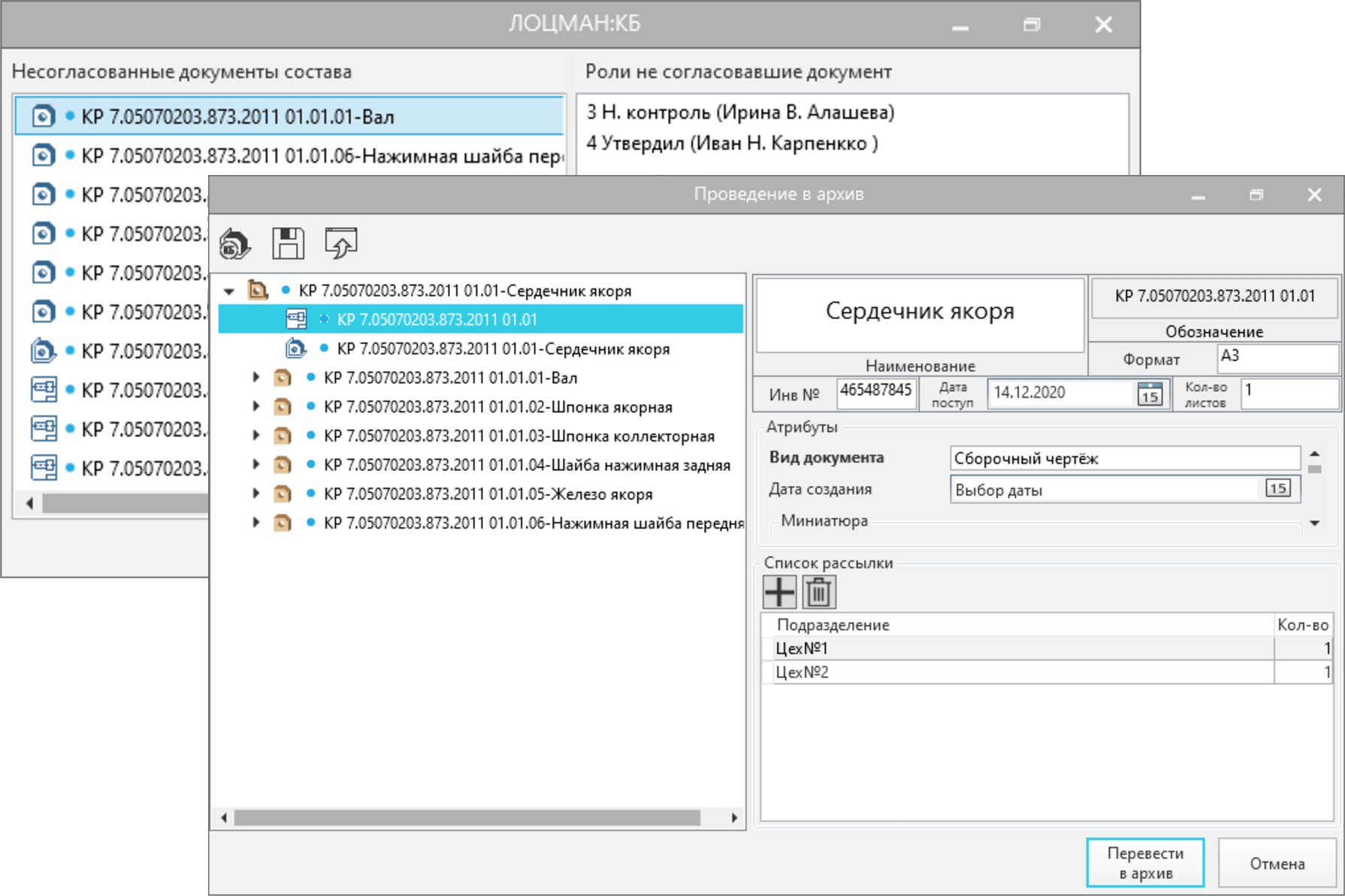Expand the 01.01.04-Шайба нажимная задняя node
This screenshot has width=1345, height=896.
[256, 464]
